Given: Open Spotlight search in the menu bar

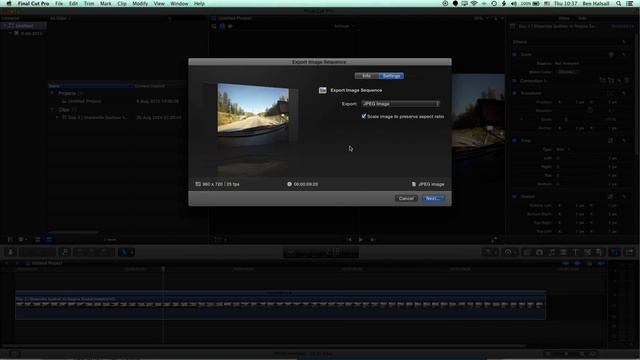Looking at the screenshot, I should (x=619, y=3).
